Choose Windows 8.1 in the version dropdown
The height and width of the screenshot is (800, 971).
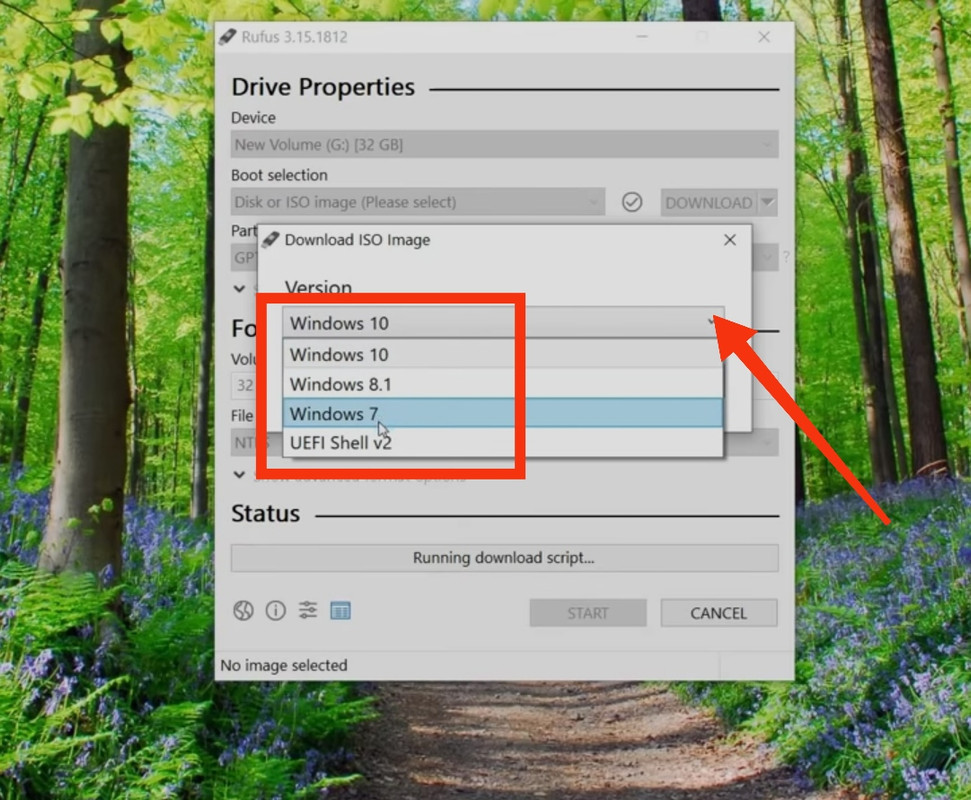[x=502, y=384]
